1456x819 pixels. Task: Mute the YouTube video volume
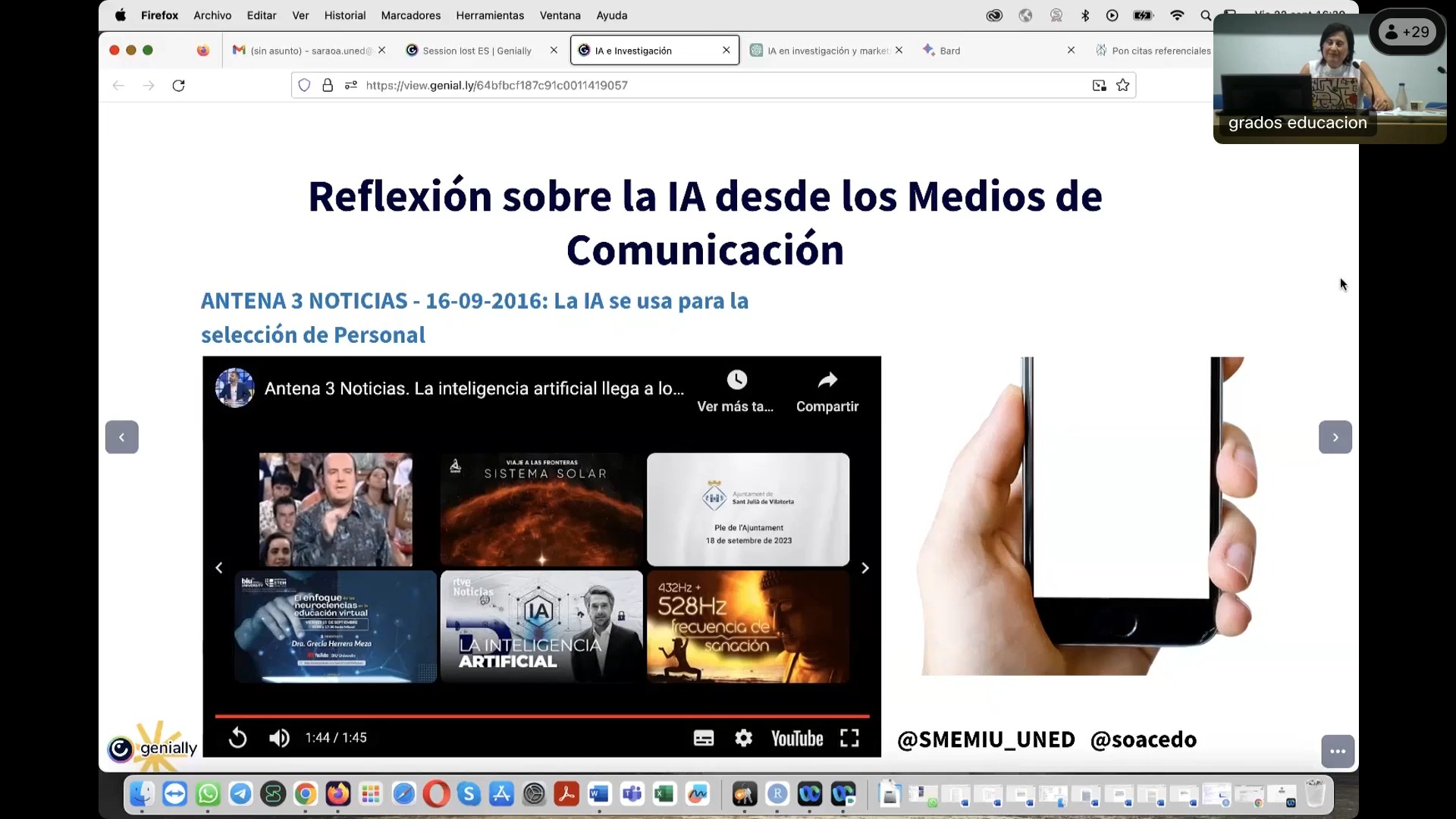tap(279, 738)
